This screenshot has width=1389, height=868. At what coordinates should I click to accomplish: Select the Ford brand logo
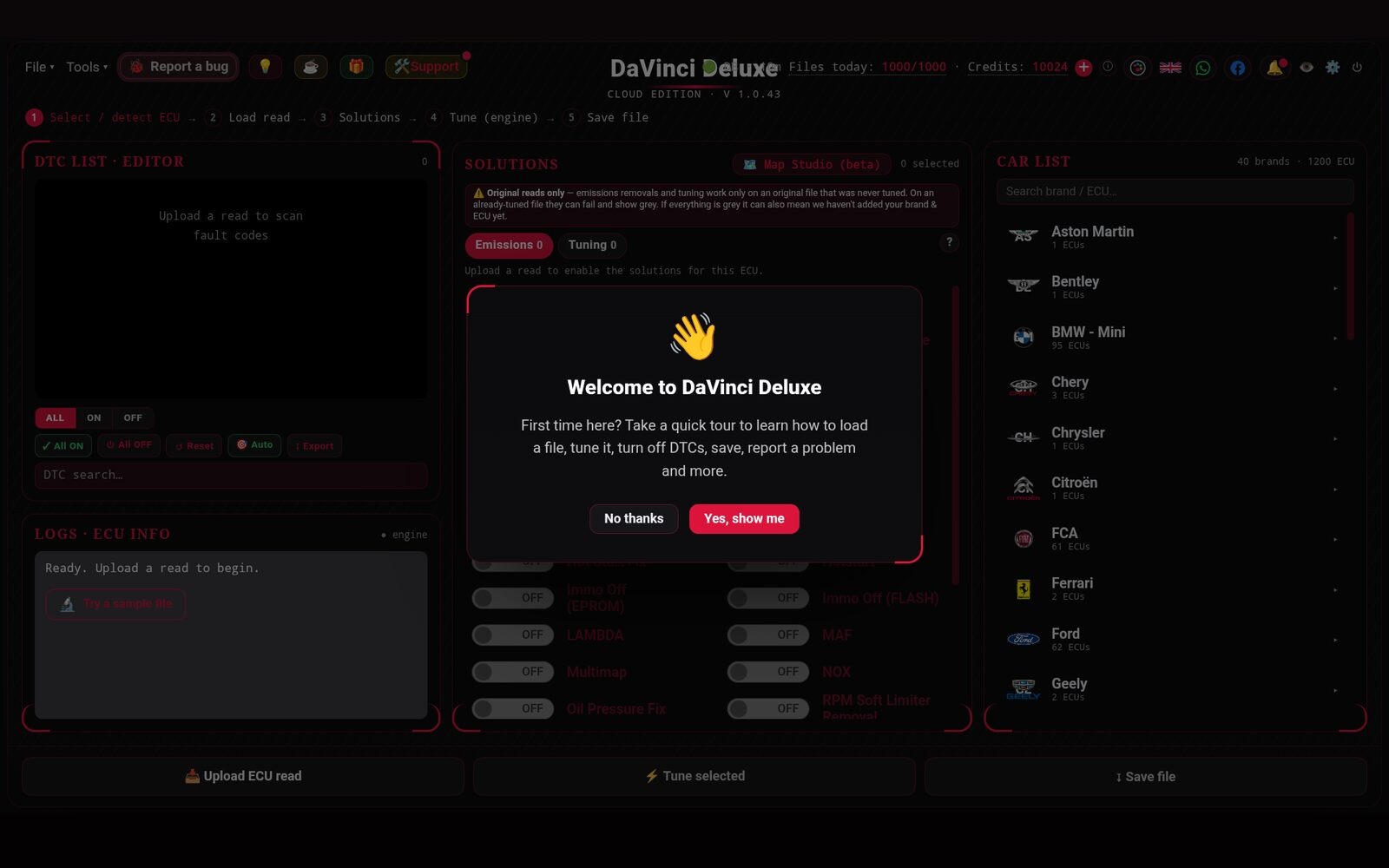coord(1024,639)
